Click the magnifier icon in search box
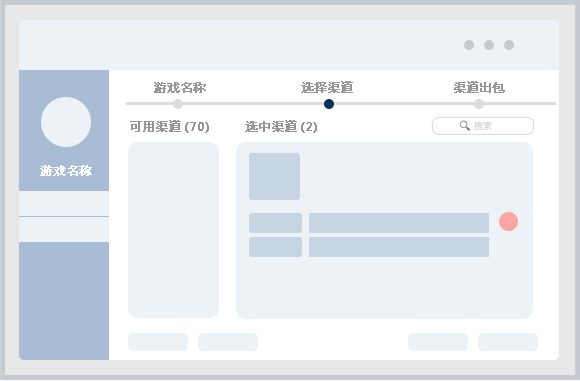 coord(465,125)
